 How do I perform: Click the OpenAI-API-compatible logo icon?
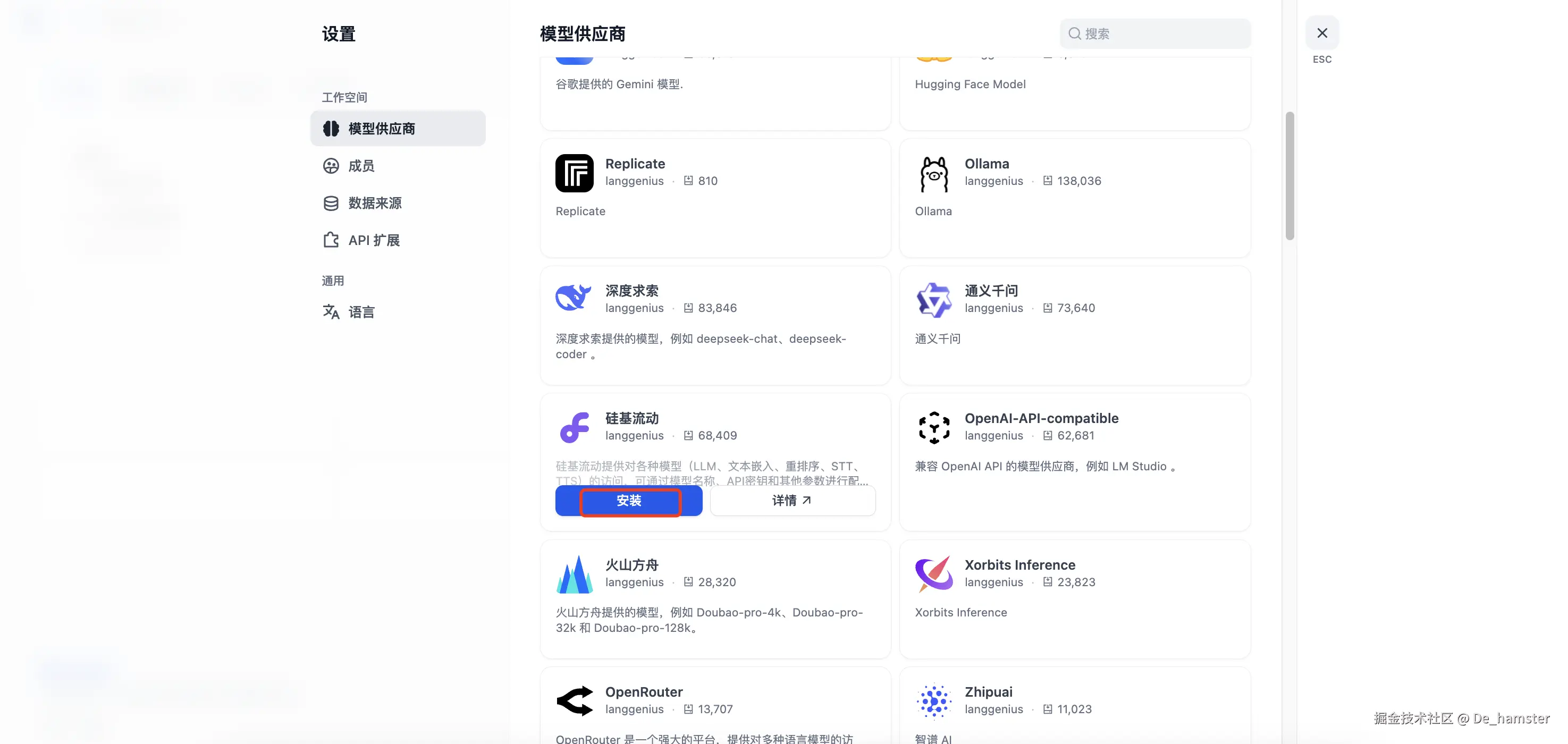(x=934, y=427)
